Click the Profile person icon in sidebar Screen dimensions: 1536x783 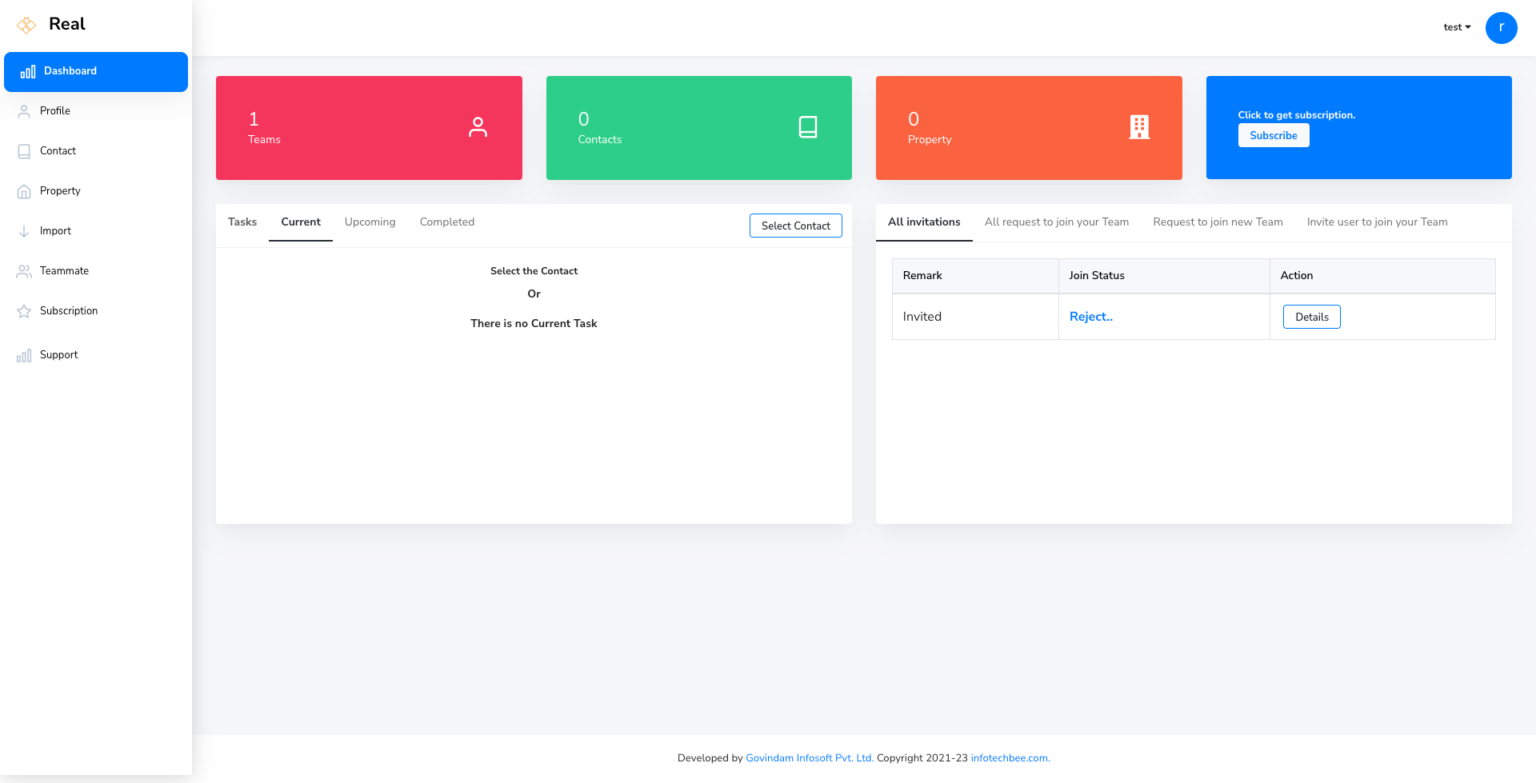tap(24, 111)
